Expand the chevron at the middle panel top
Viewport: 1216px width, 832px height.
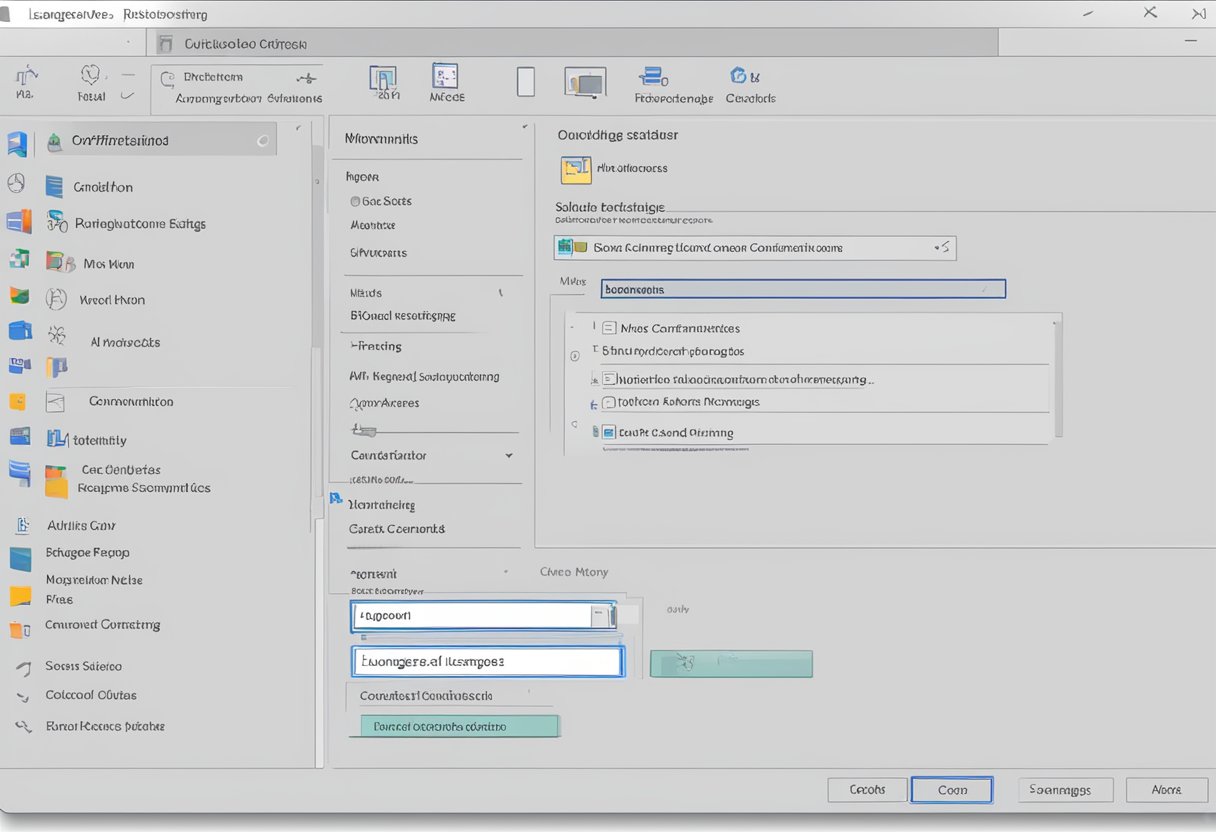pos(522,128)
